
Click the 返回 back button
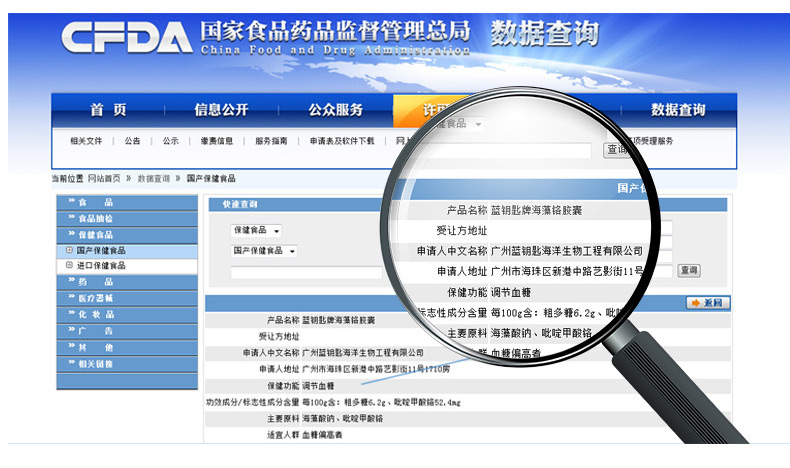708,303
